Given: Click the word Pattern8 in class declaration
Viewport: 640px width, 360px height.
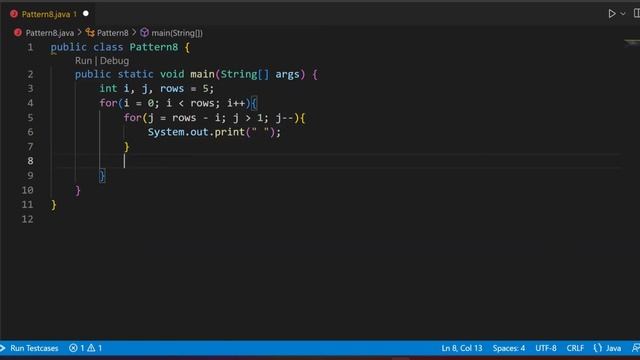Looking at the screenshot, I should (x=154, y=47).
